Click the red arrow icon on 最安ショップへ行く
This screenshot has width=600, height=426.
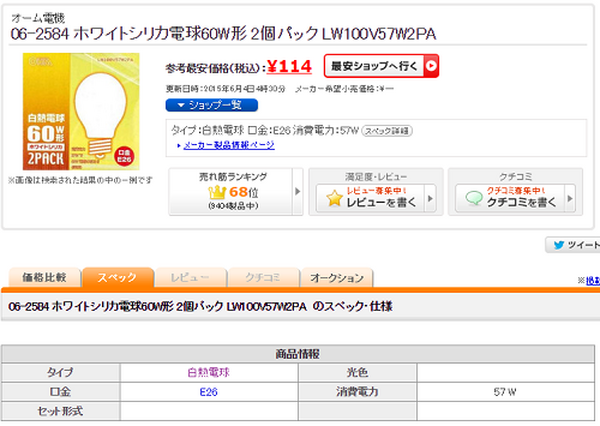[431, 66]
